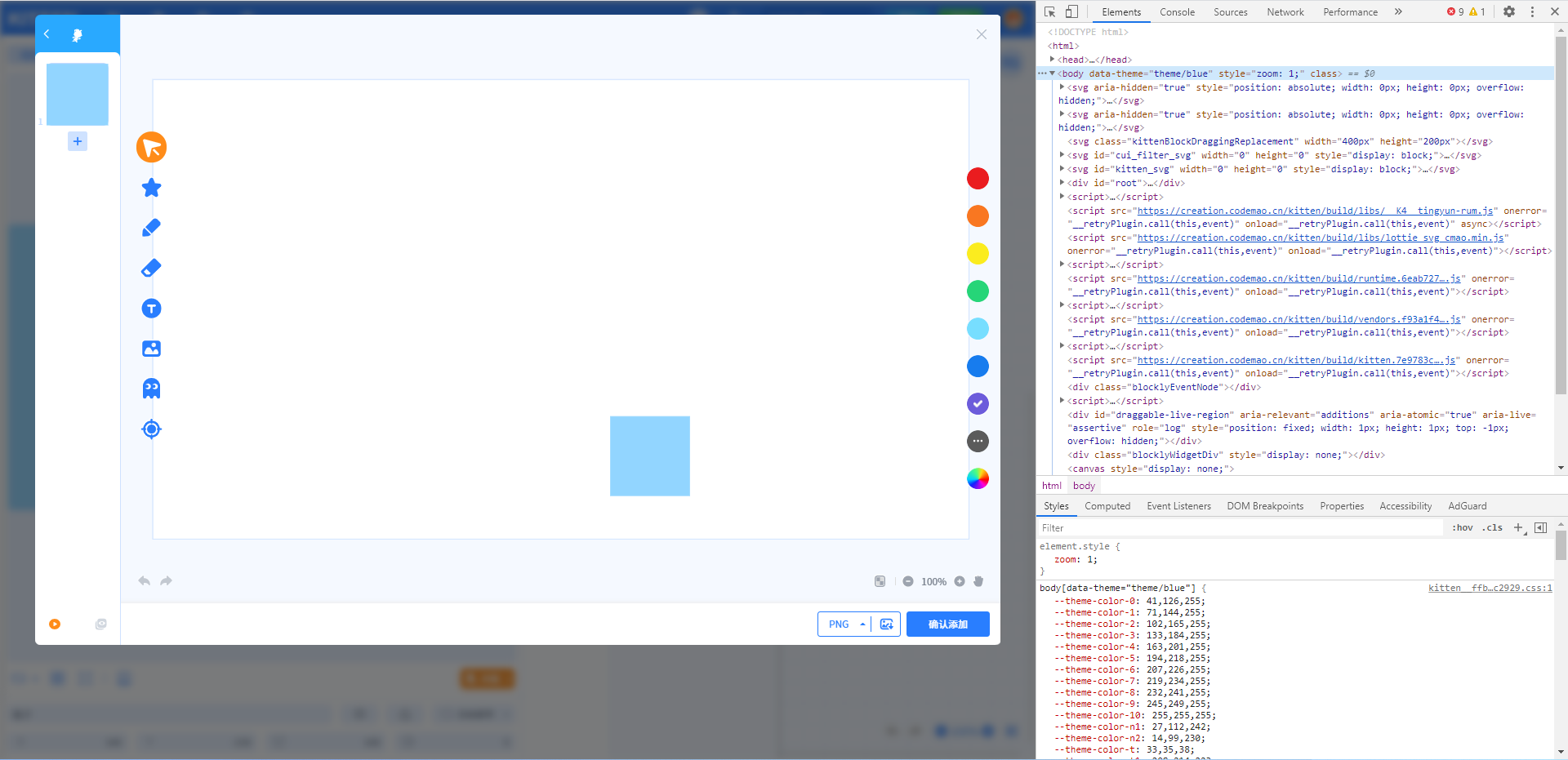Click the orange play icon in sidebar
Viewport: 1568px width, 760px height.
click(55, 624)
